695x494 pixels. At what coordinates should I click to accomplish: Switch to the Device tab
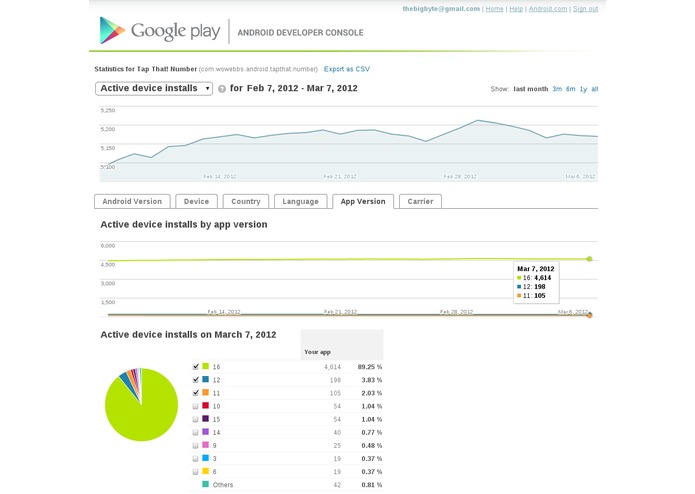196,201
